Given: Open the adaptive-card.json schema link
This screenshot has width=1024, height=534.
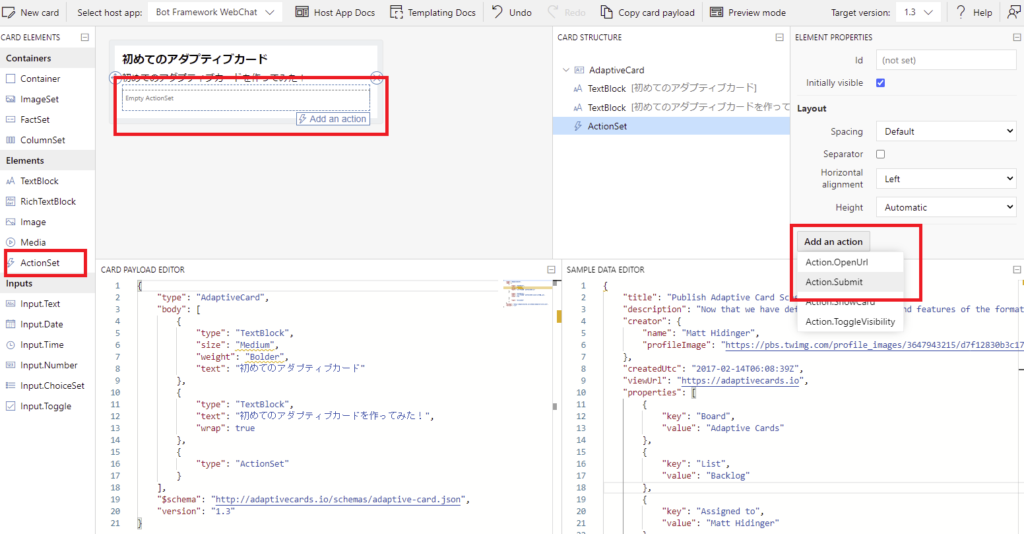Looking at the screenshot, I should click(340, 499).
